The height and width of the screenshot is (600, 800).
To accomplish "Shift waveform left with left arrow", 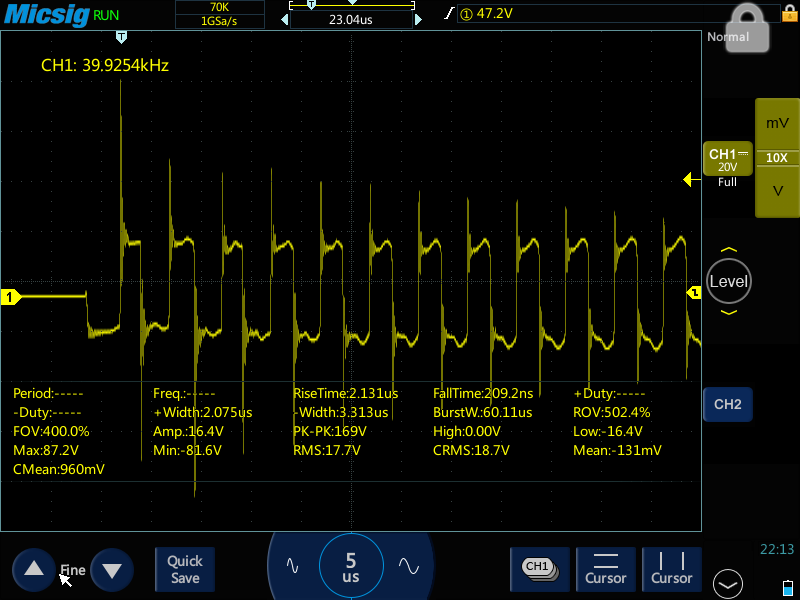I will point(285,19).
